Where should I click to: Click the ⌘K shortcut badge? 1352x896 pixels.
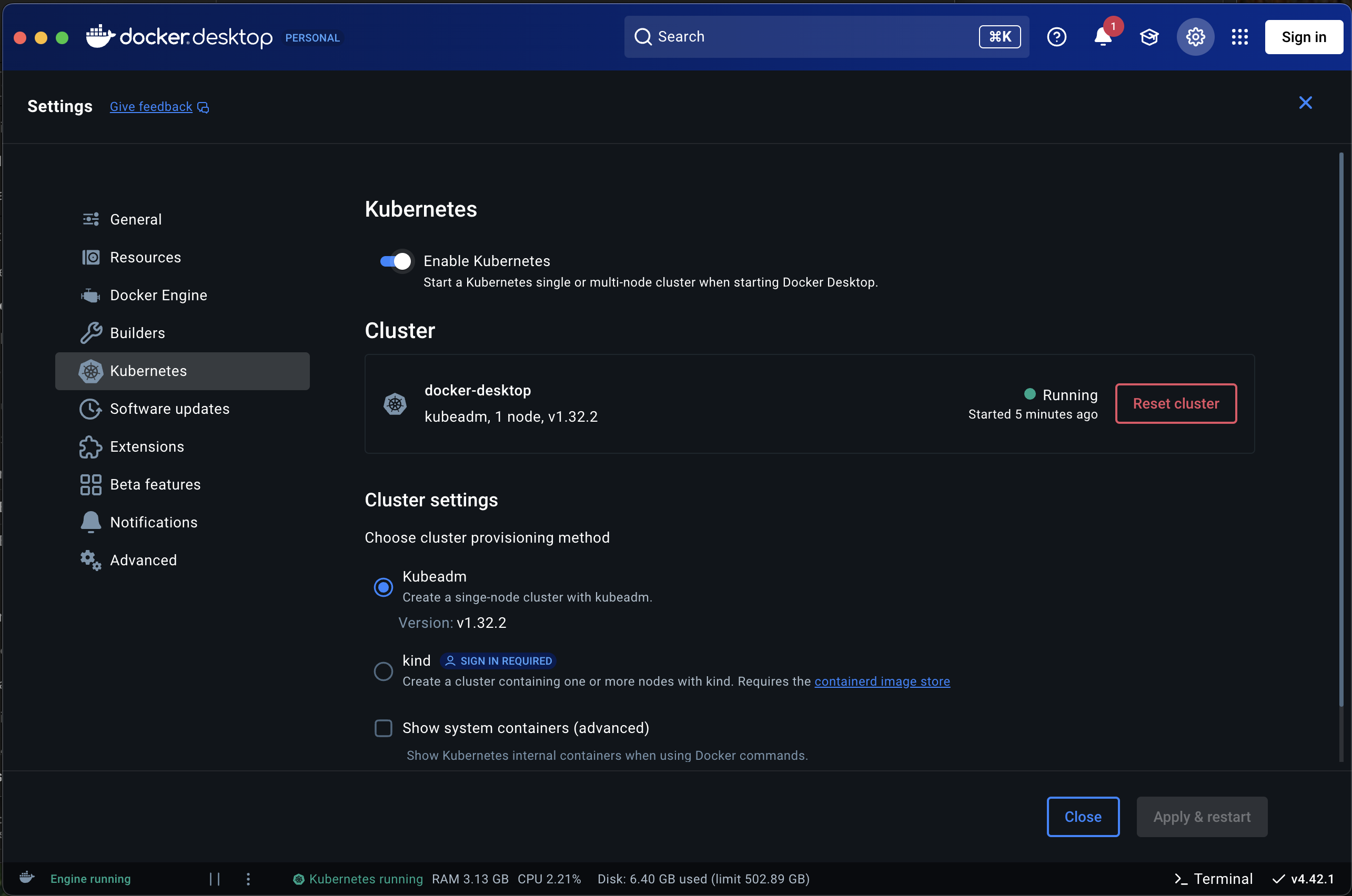pos(1000,37)
